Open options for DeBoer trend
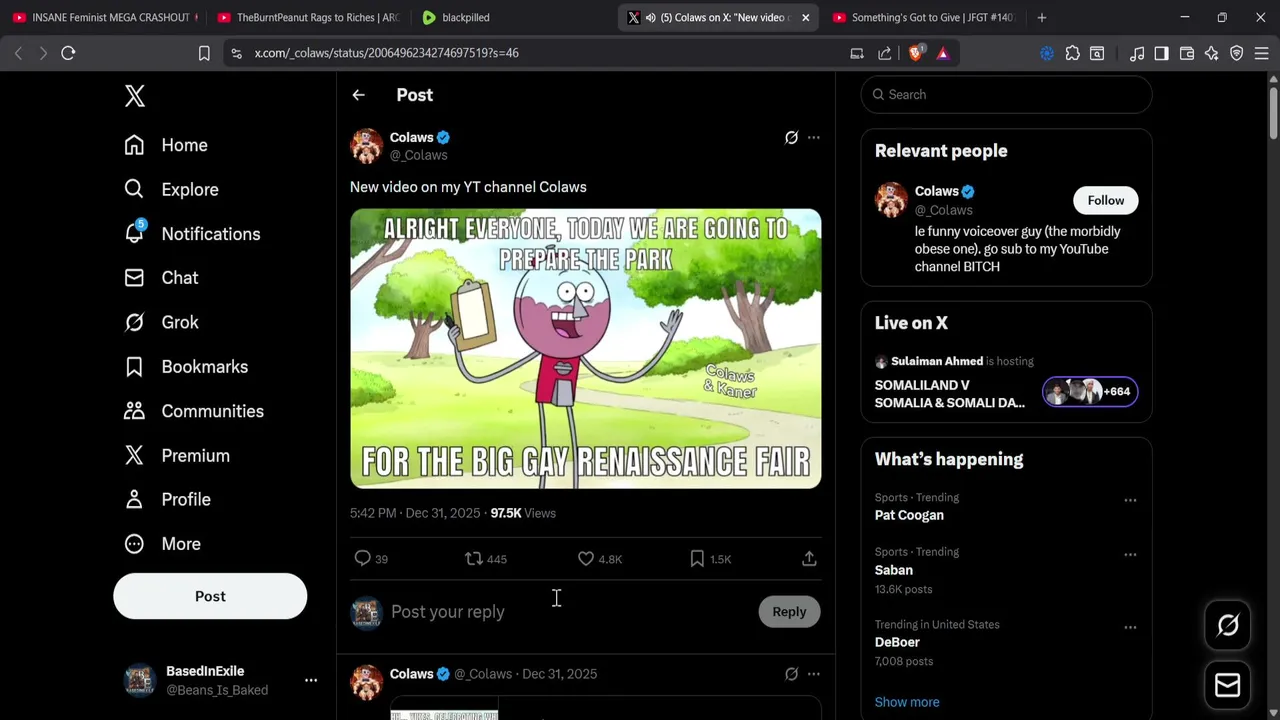 coord(1130,628)
